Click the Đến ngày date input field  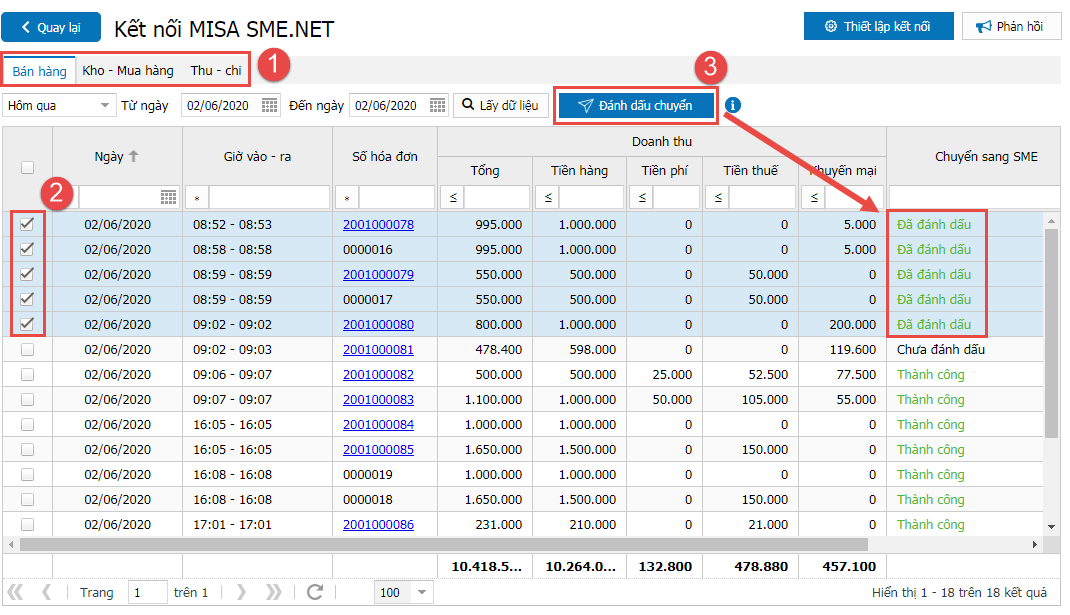click(389, 105)
